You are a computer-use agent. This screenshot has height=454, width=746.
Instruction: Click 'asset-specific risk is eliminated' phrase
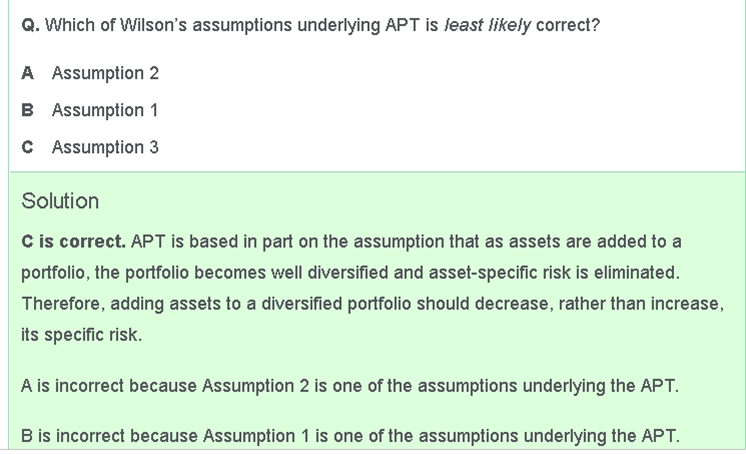click(554, 273)
